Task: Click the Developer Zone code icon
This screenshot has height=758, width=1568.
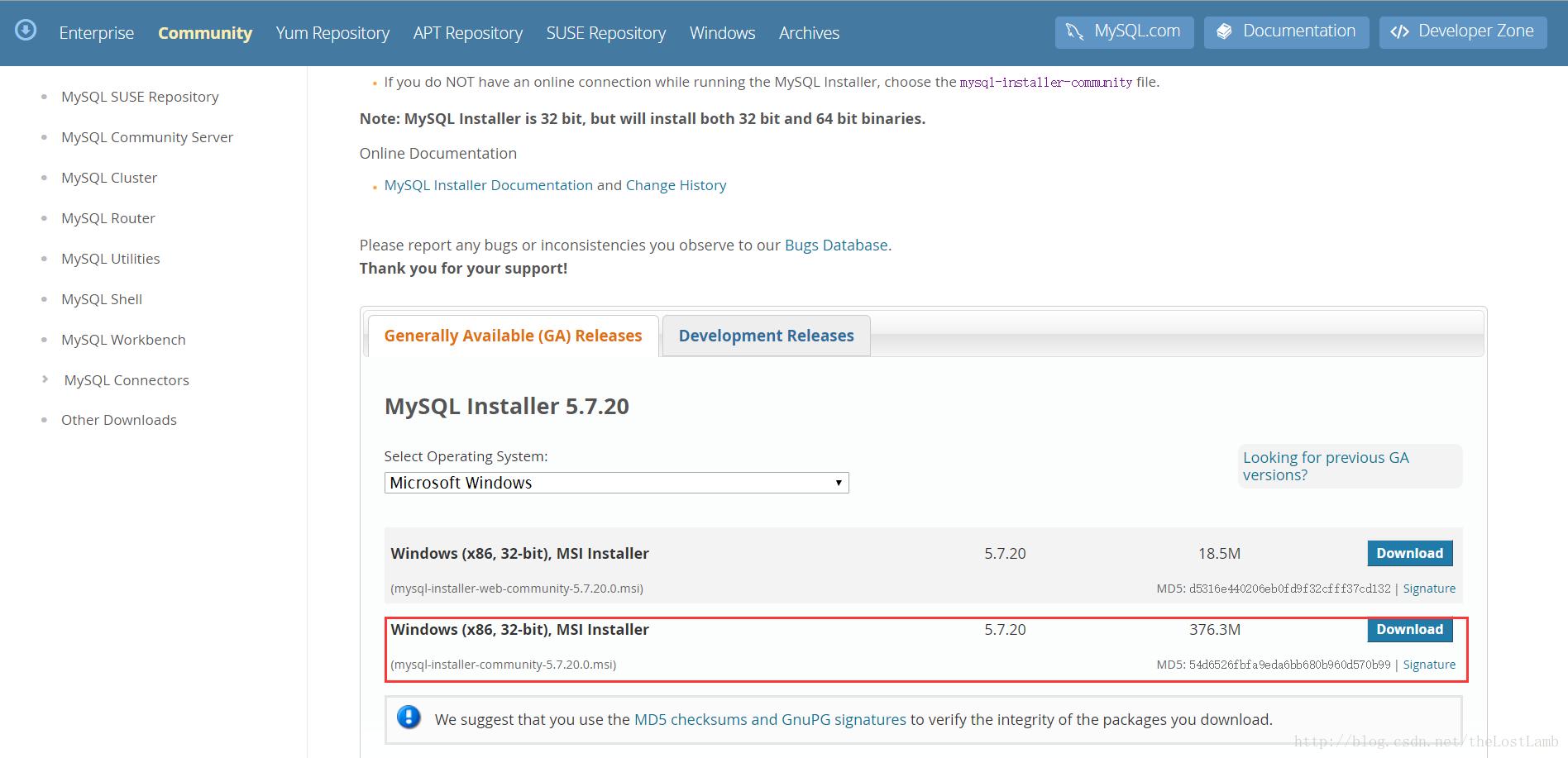Action: [1401, 31]
